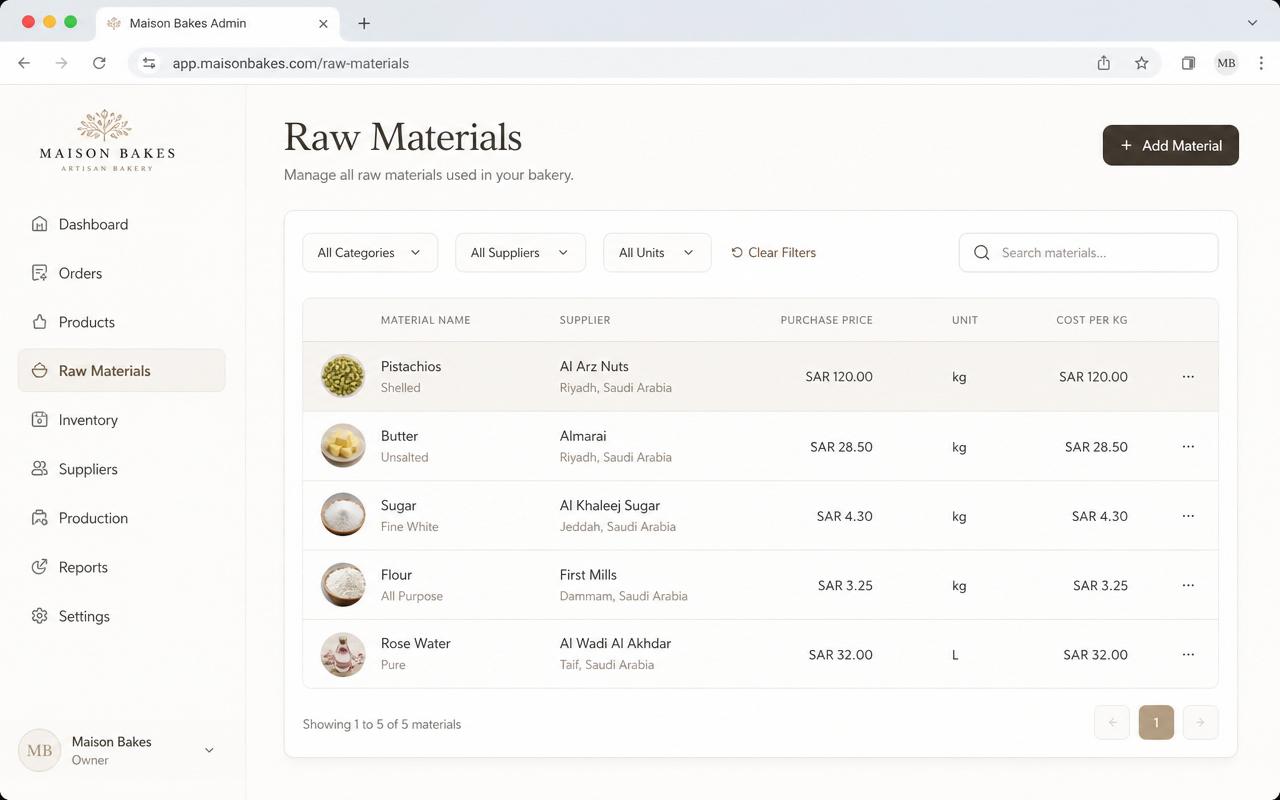
Task: Open three-dot menu for Butter row
Action: (x=1188, y=446)
